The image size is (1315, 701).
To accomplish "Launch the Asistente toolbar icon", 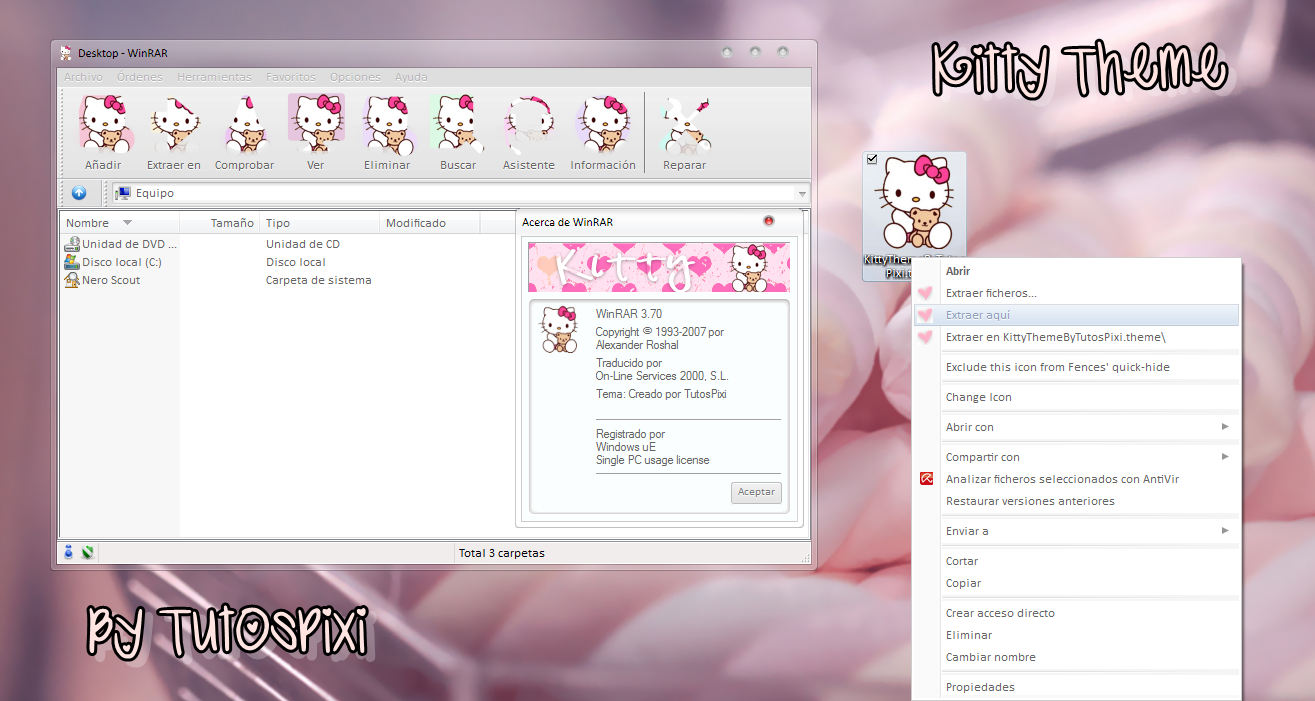I will 529,124.
